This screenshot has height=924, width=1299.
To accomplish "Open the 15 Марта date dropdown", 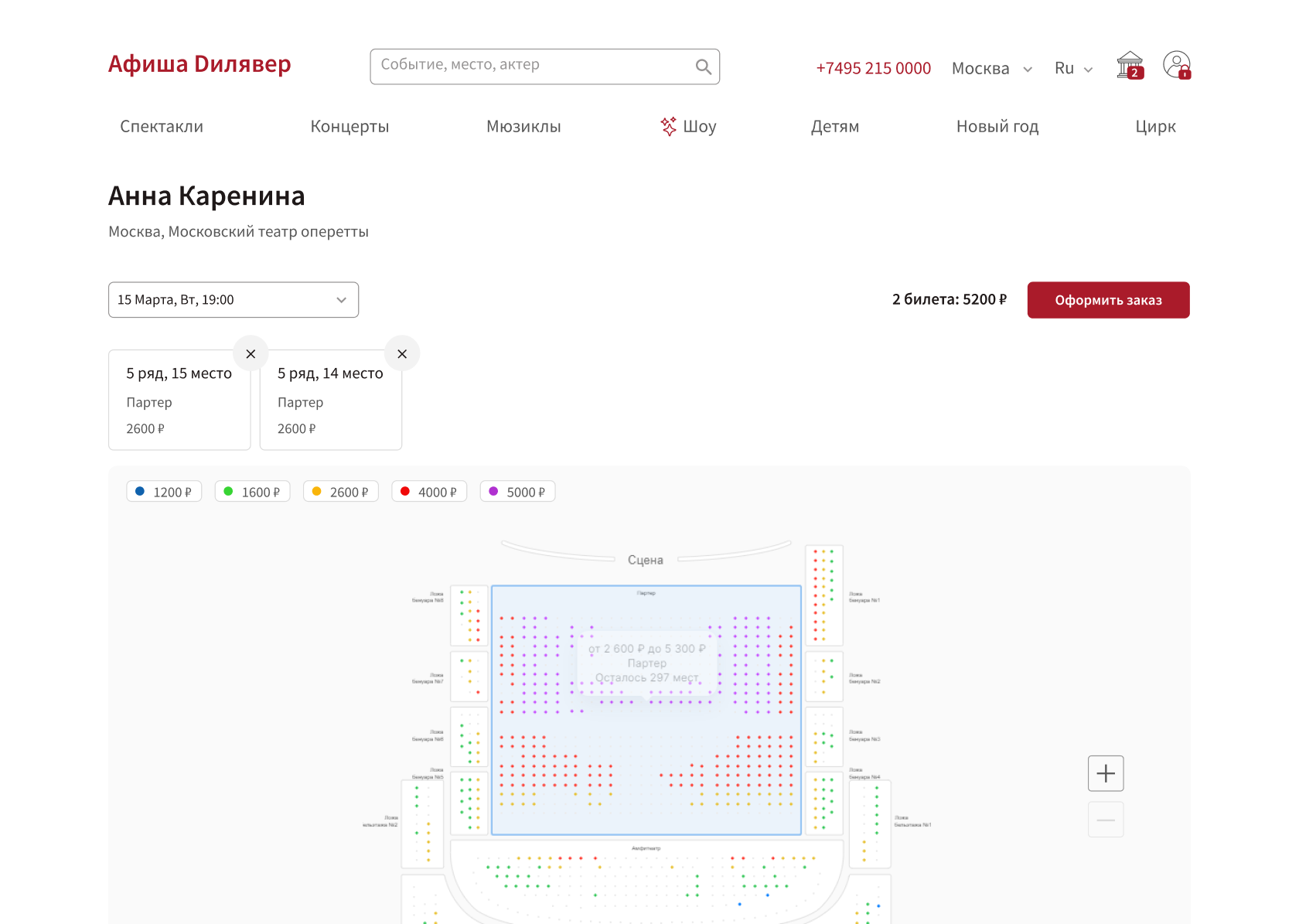I will coord(234,300).
